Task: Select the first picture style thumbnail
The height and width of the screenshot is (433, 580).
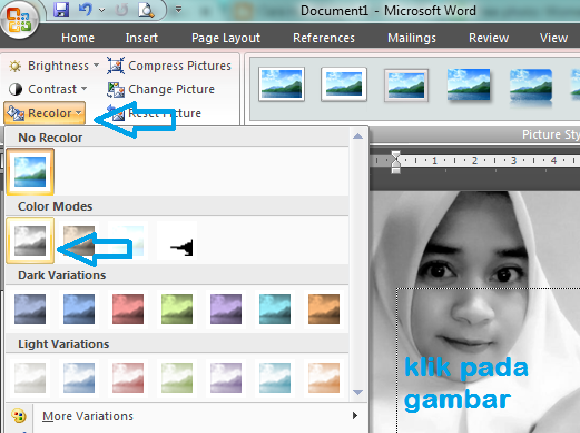Action: [x=281, y=84]
